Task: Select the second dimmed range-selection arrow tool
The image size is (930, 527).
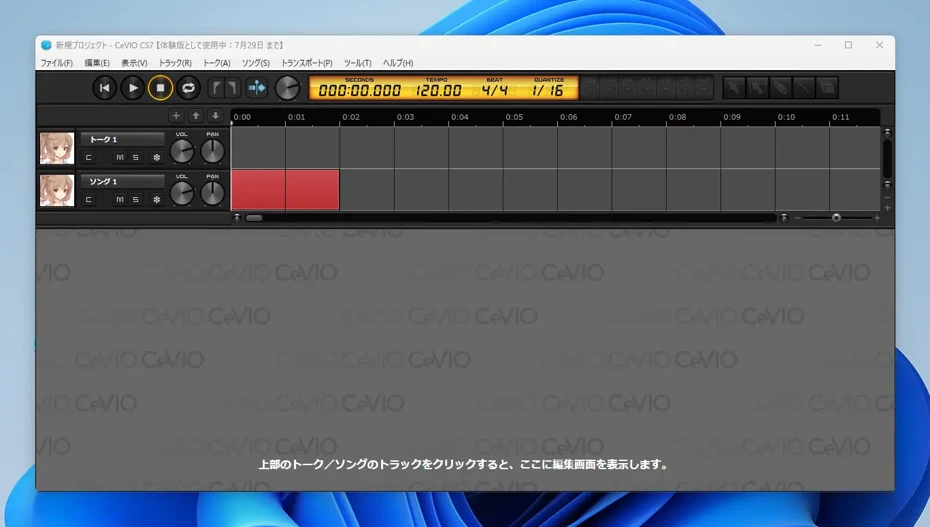Action: [757, 88]
